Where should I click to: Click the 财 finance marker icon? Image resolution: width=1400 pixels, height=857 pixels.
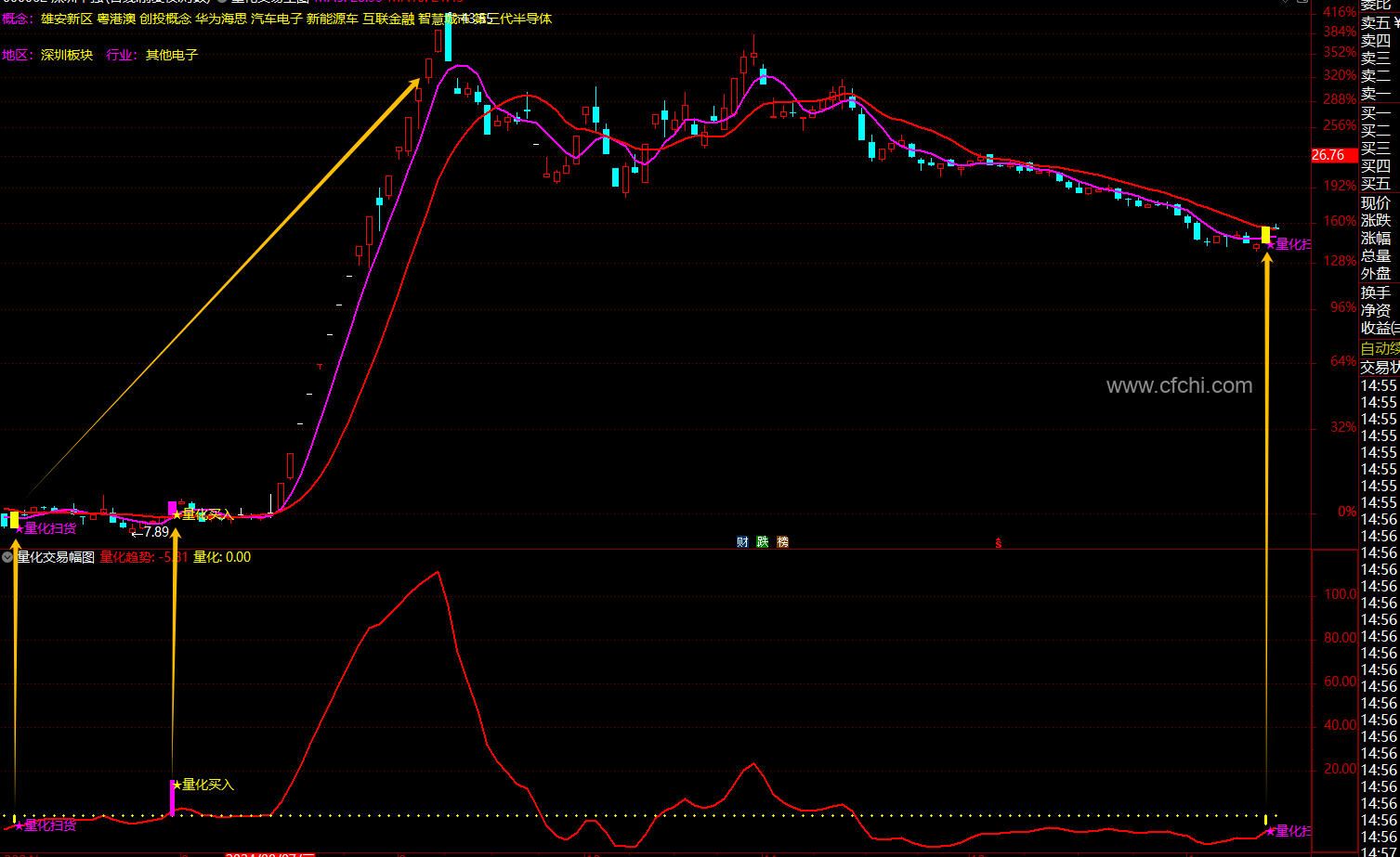click(x=742, y=542)
